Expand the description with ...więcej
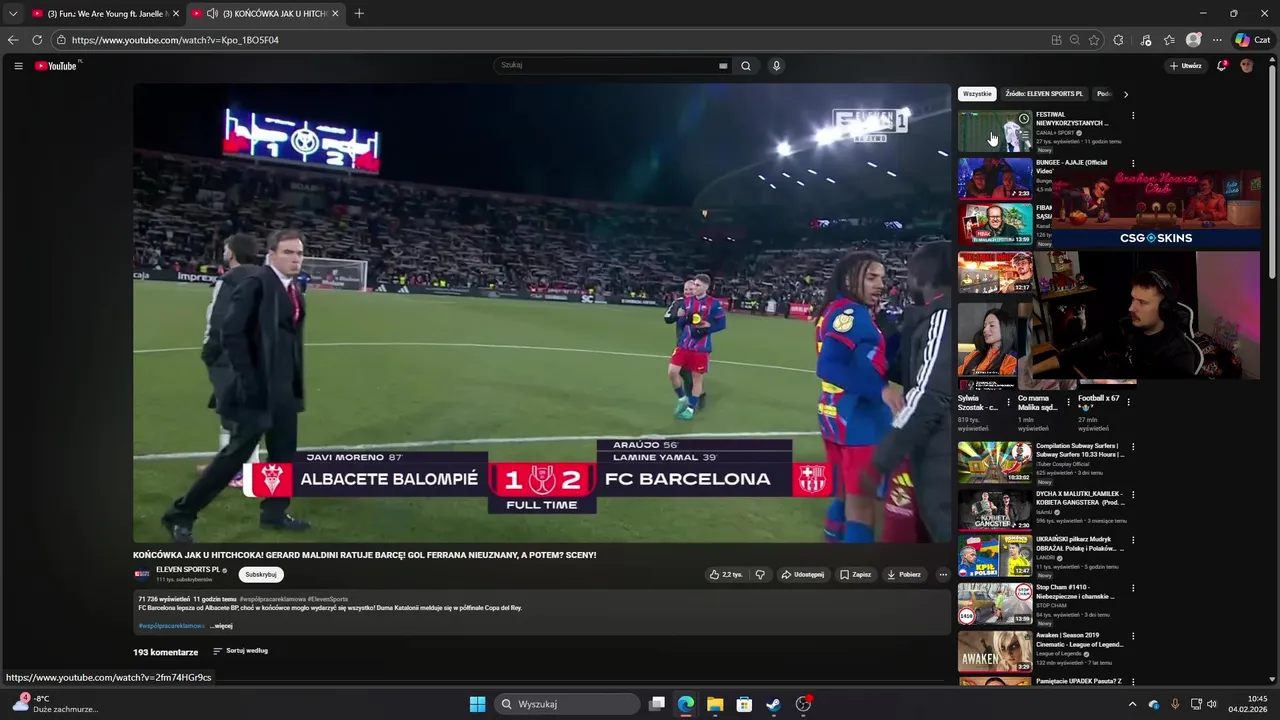 pyautogui.click(x=221, y=626)
